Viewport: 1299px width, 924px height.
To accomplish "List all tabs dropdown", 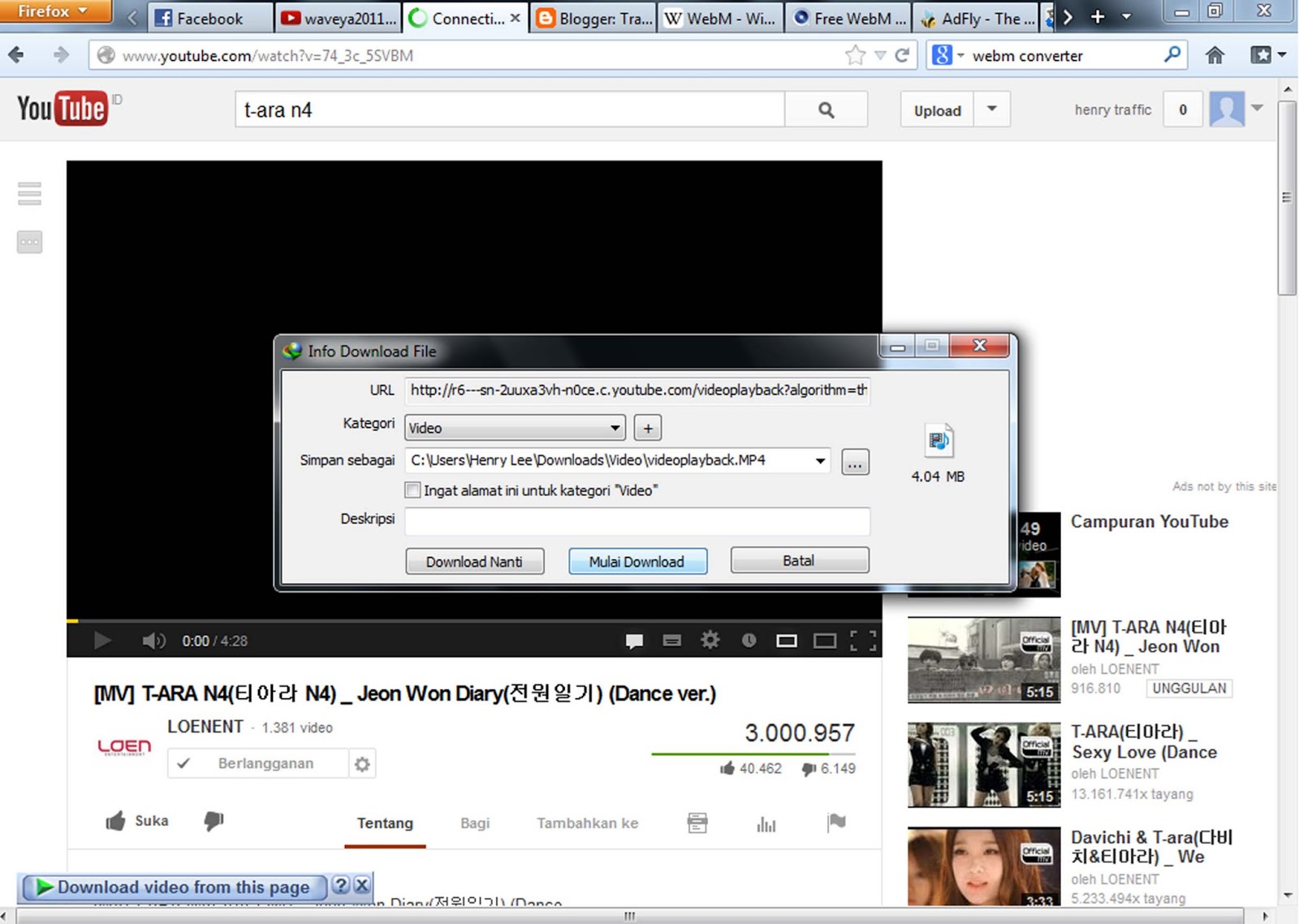I will (1125, 16).
